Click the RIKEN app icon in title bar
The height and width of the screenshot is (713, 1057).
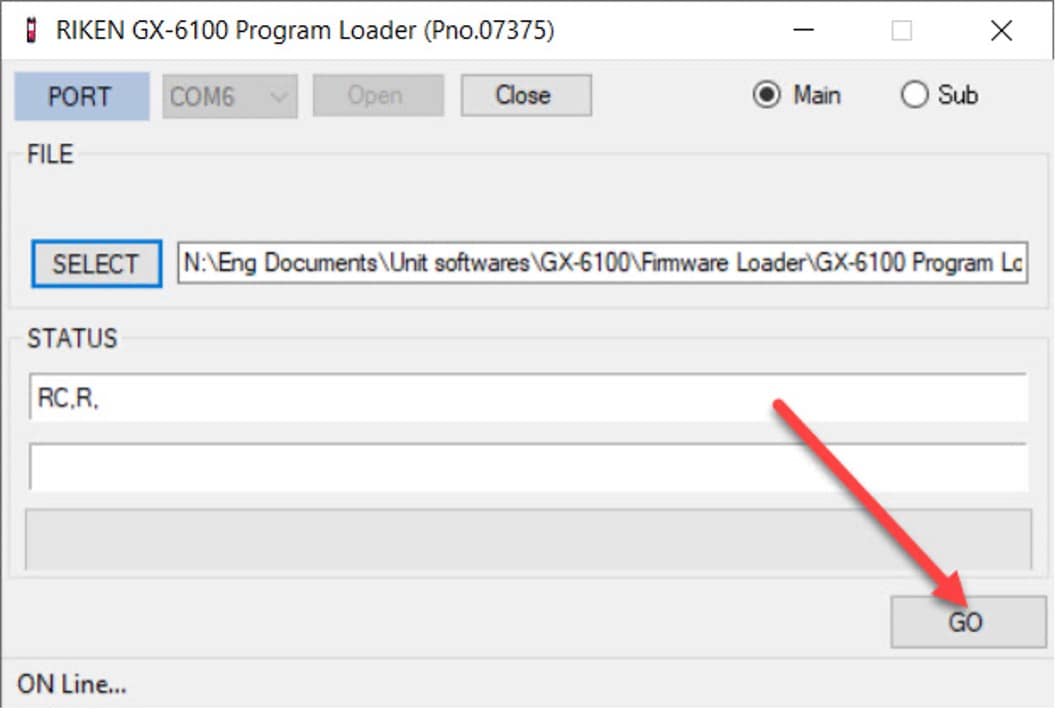point(29,31)
